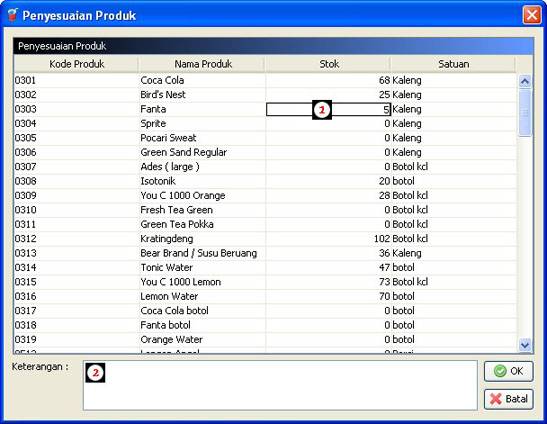
Task: Select Green Sand Regular row
Action: [x=265, y=152]
